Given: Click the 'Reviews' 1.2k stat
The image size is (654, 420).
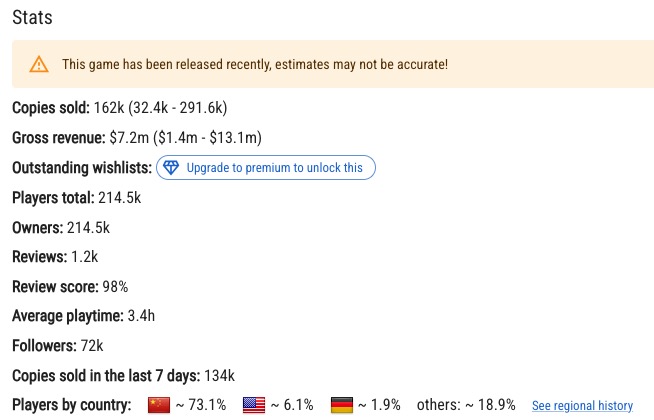Looking at the screenshot, I should point(55,257).
